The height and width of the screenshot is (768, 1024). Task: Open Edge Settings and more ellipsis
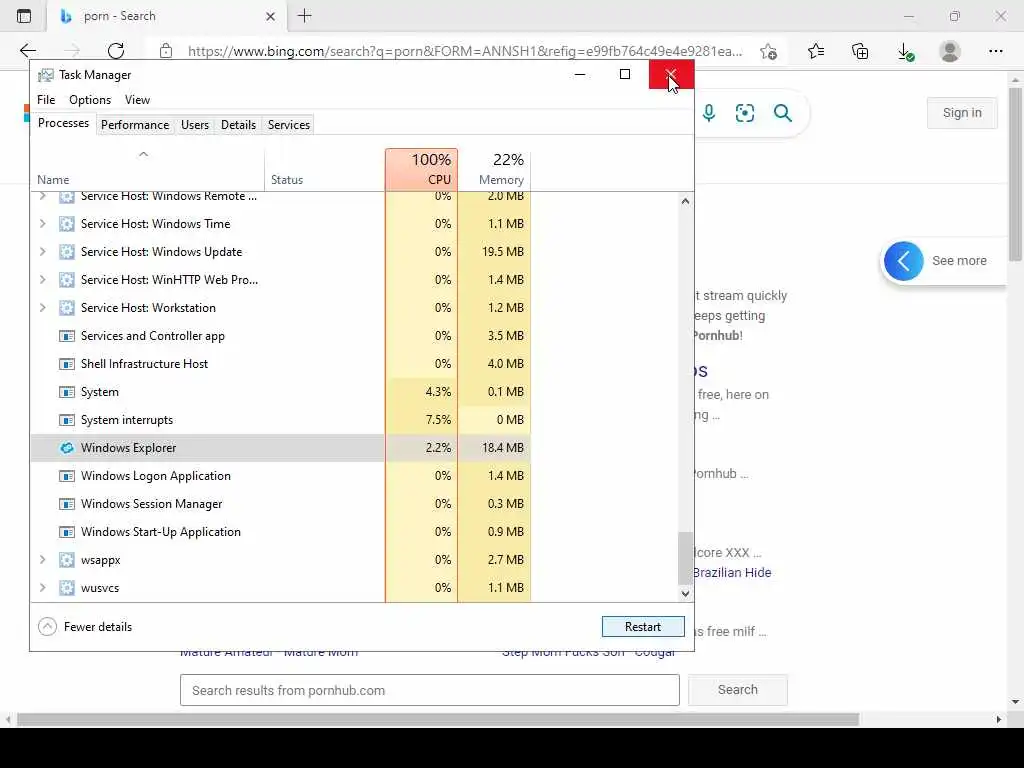995,51
